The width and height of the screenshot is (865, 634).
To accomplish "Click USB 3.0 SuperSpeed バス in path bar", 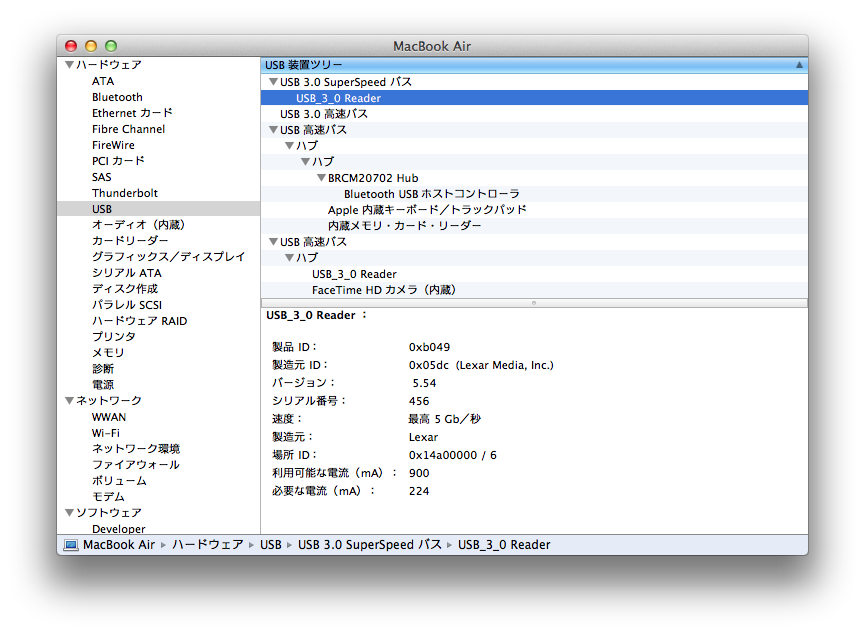I will pos(370,545).
